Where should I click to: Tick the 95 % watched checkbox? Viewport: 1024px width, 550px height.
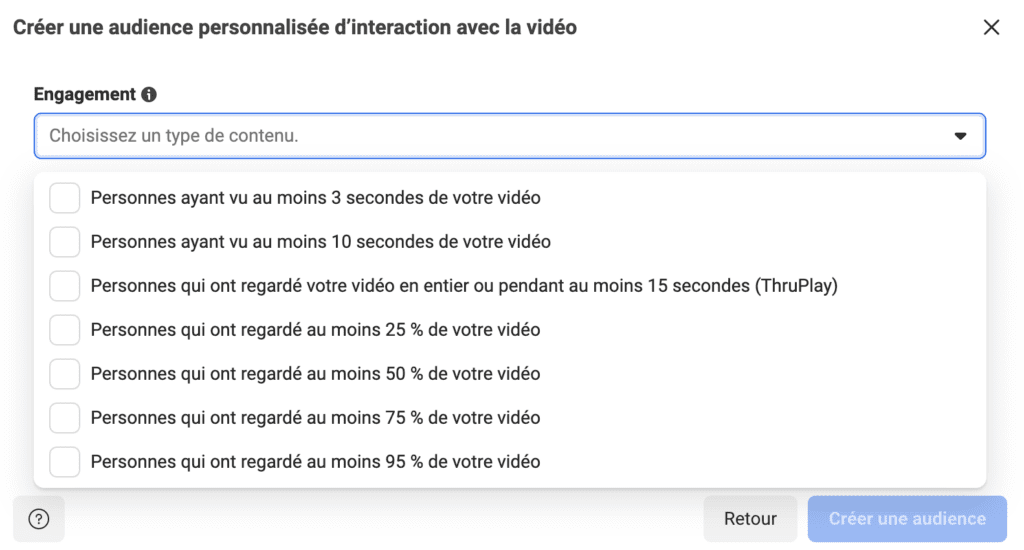65,462
